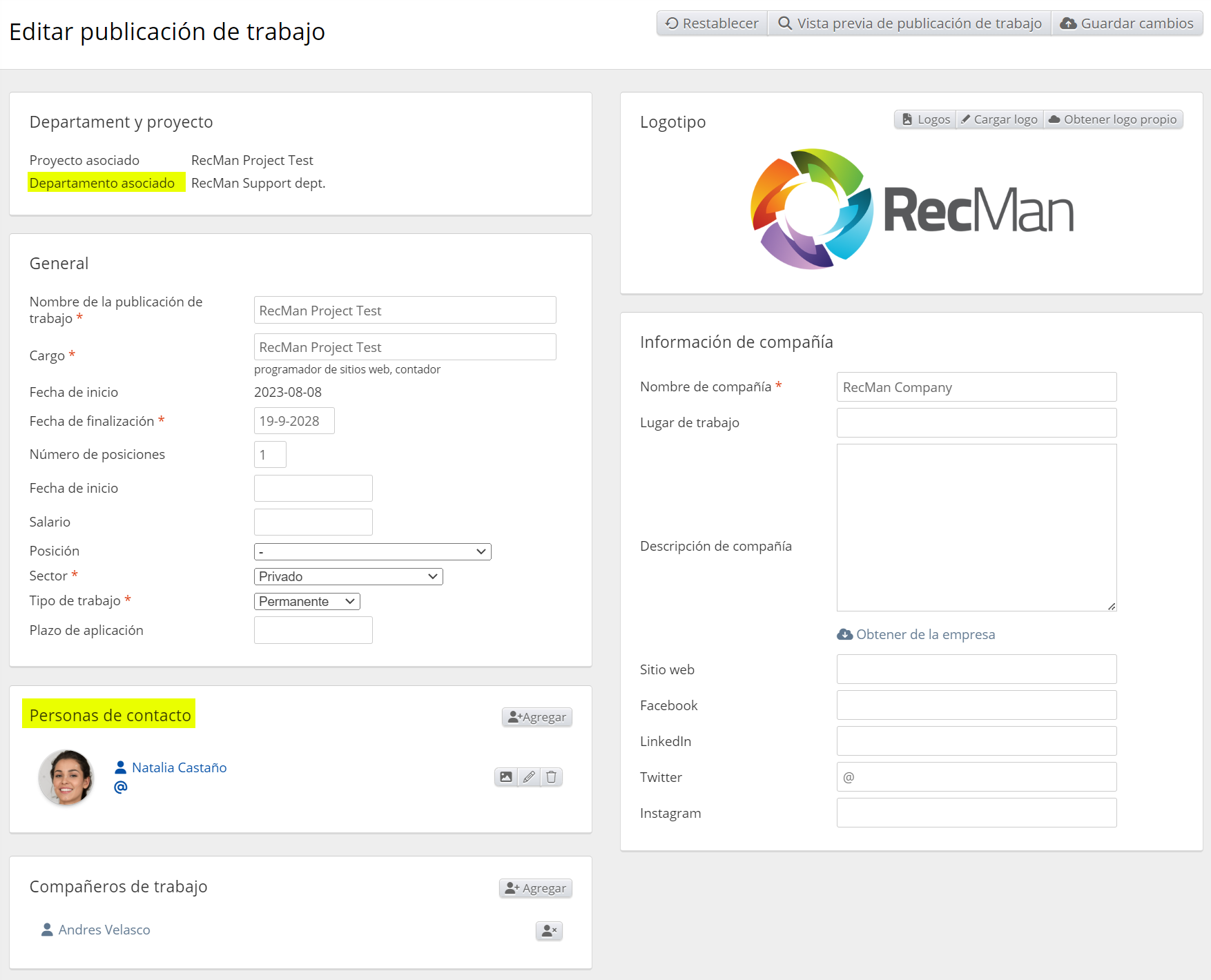This screenshot has height=980, width=1211.
Task: Click Obtener logo propio button
Action: pyautogui.click(x=1113, y=119)
